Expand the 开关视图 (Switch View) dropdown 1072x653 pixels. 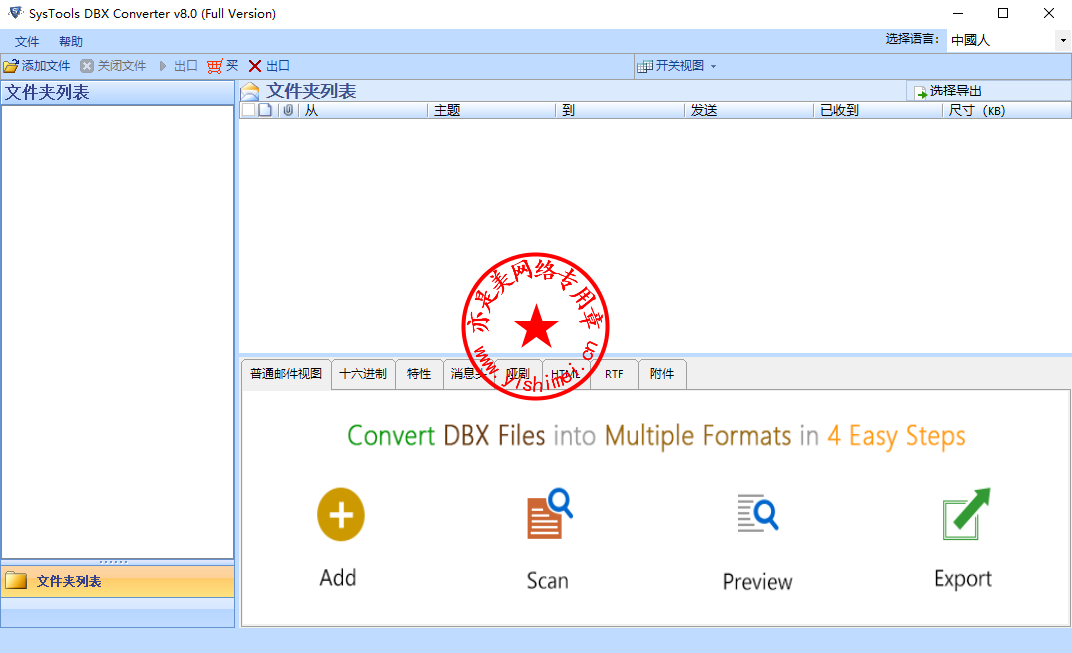pos(713,66)
